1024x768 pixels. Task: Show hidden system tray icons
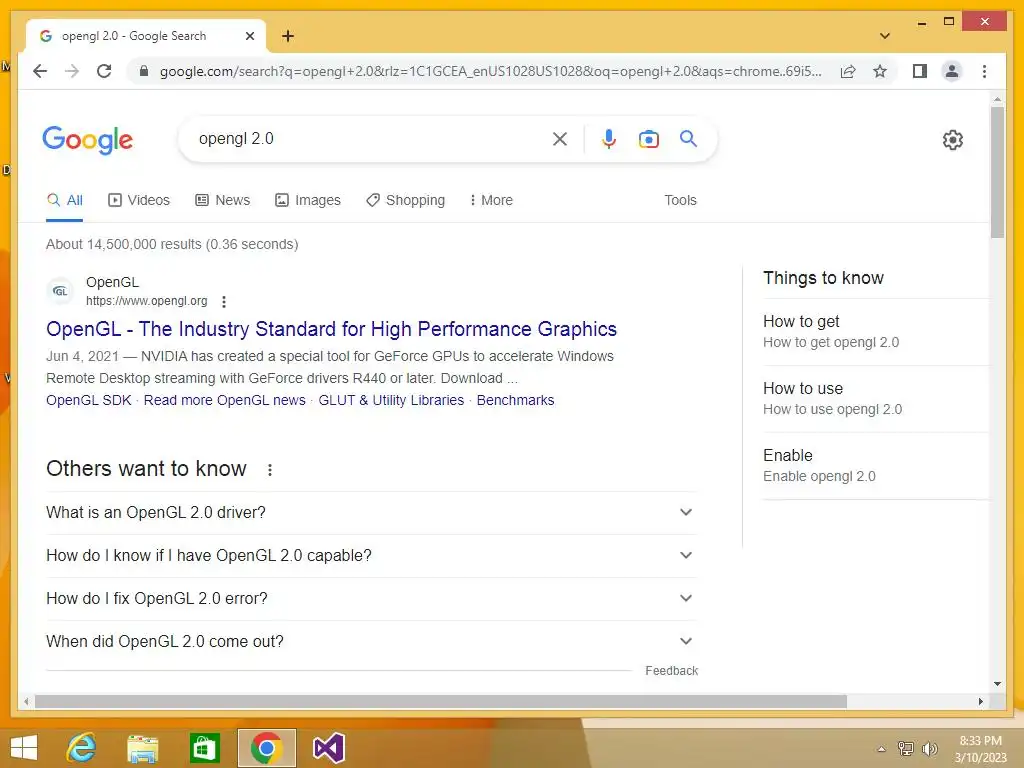[881, 749]
